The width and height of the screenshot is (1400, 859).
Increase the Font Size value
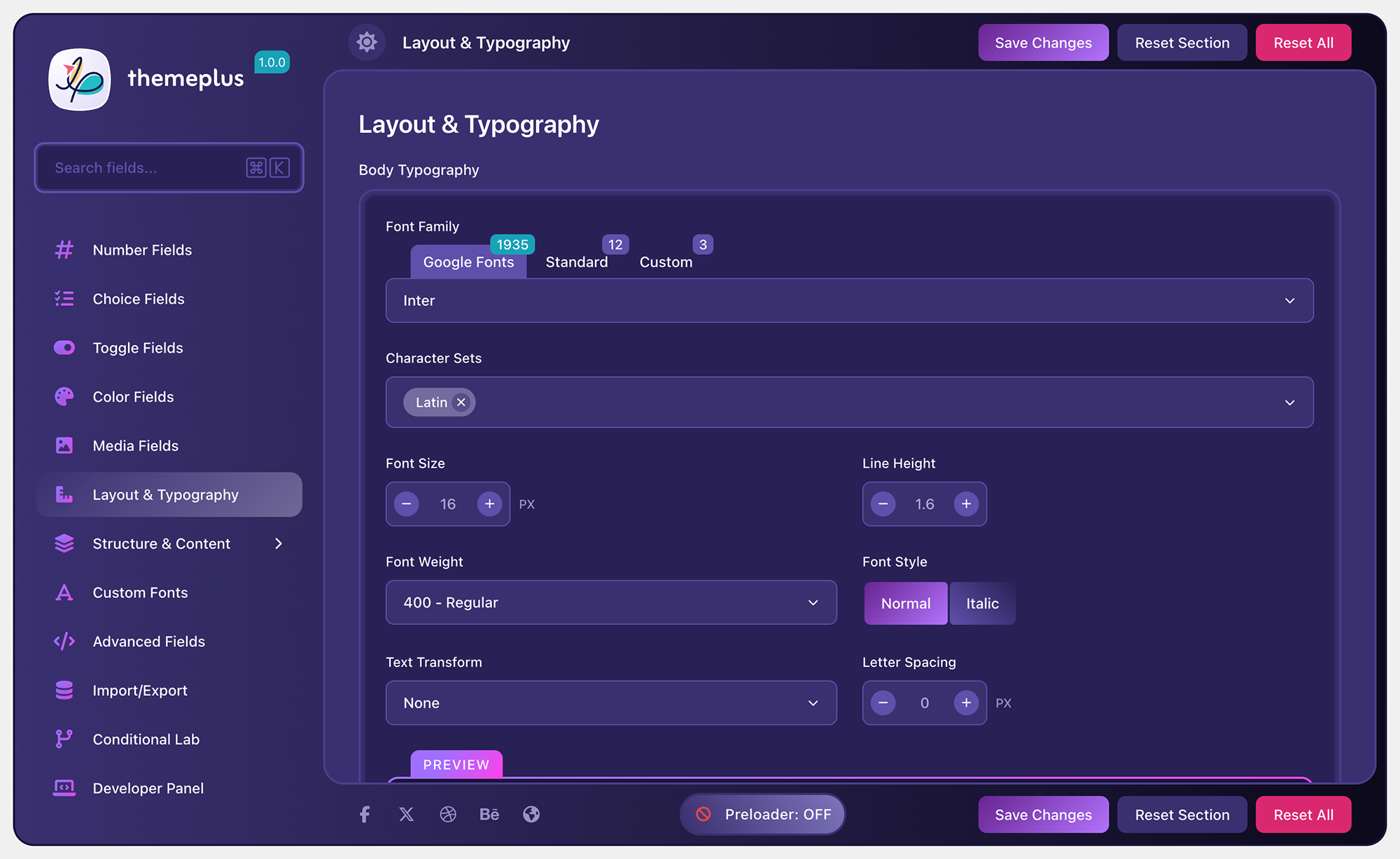(489, 504)
